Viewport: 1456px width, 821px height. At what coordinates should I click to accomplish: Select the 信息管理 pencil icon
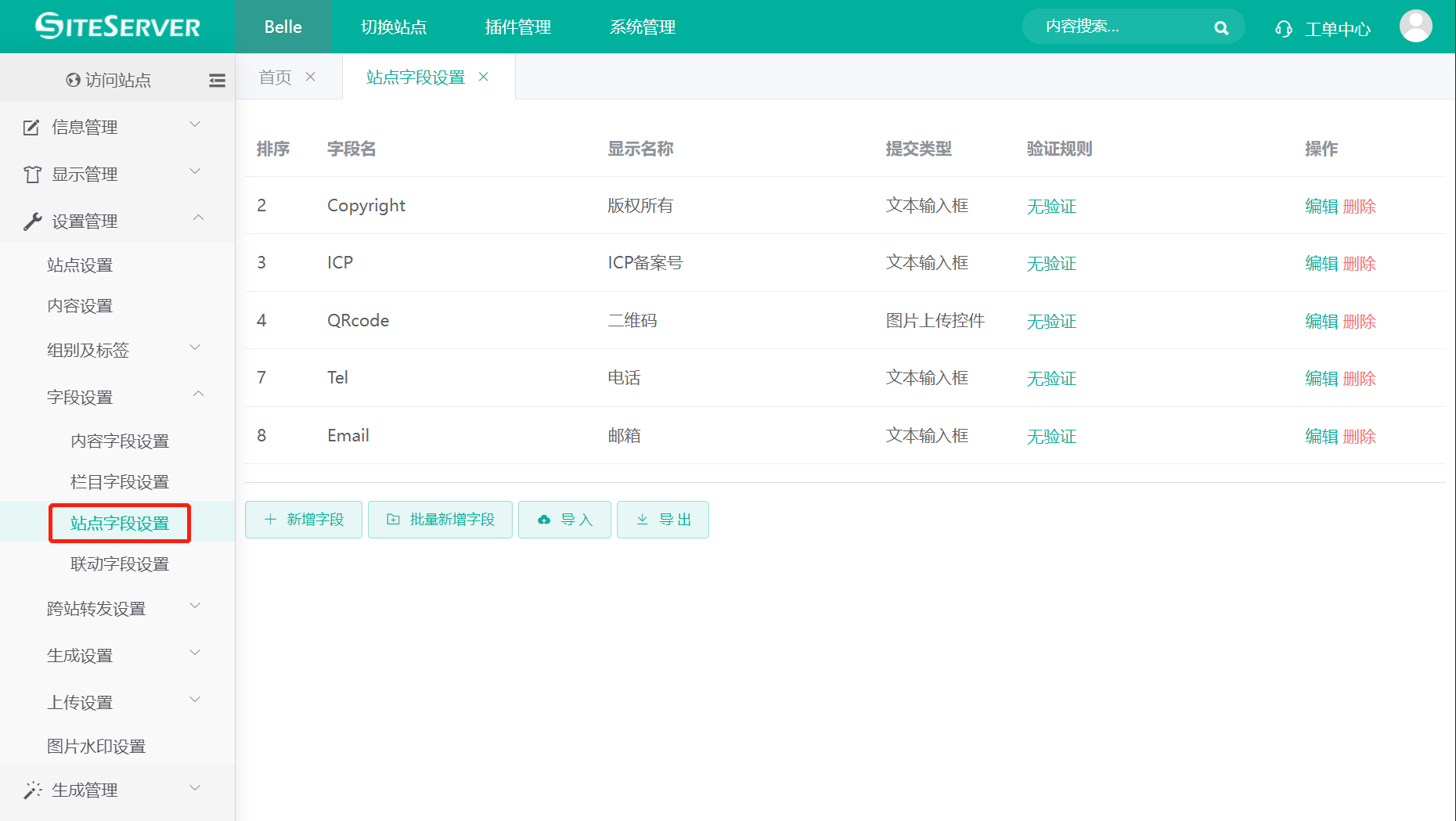[30, 126]
